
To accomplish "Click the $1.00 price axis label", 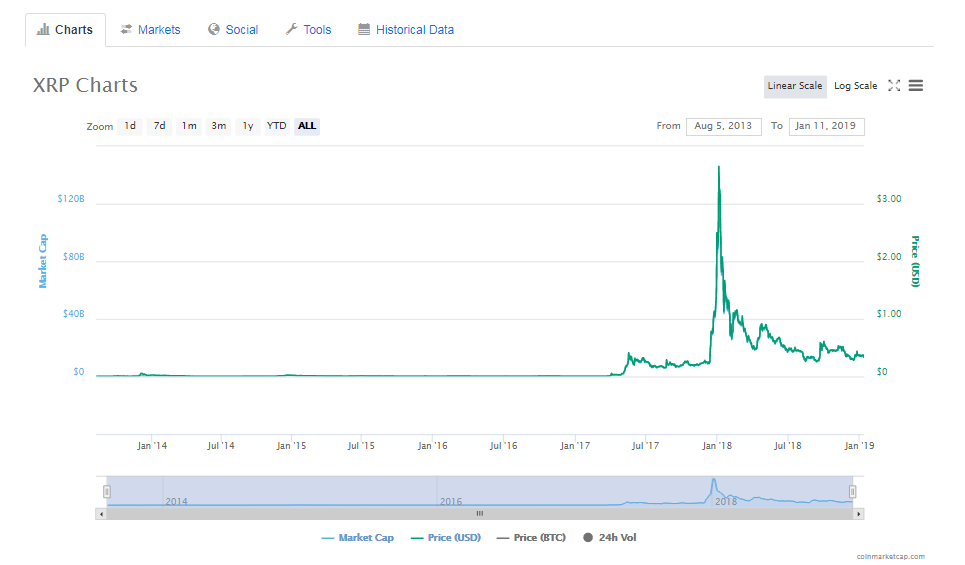I will [889, 314].
